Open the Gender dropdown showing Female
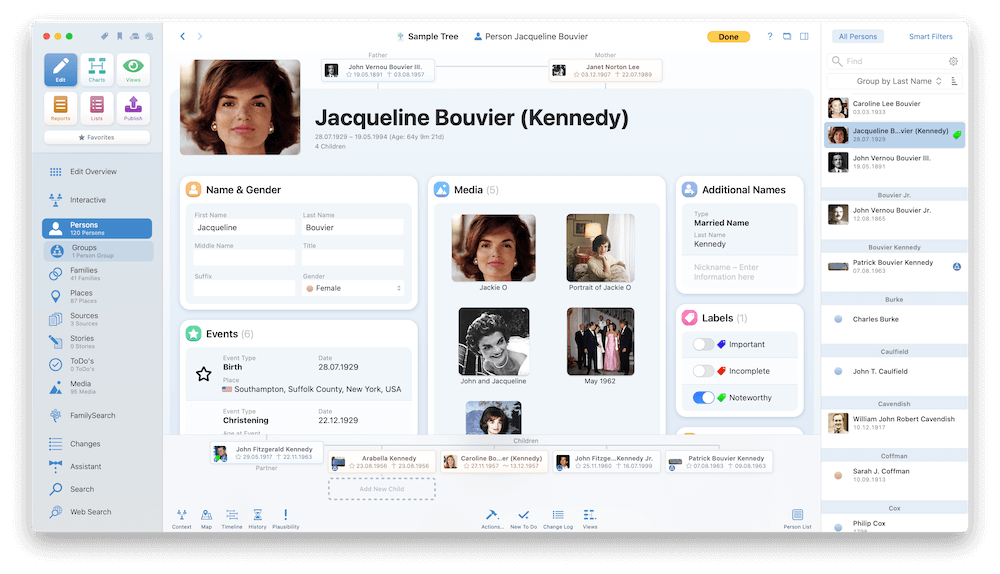 353,288
